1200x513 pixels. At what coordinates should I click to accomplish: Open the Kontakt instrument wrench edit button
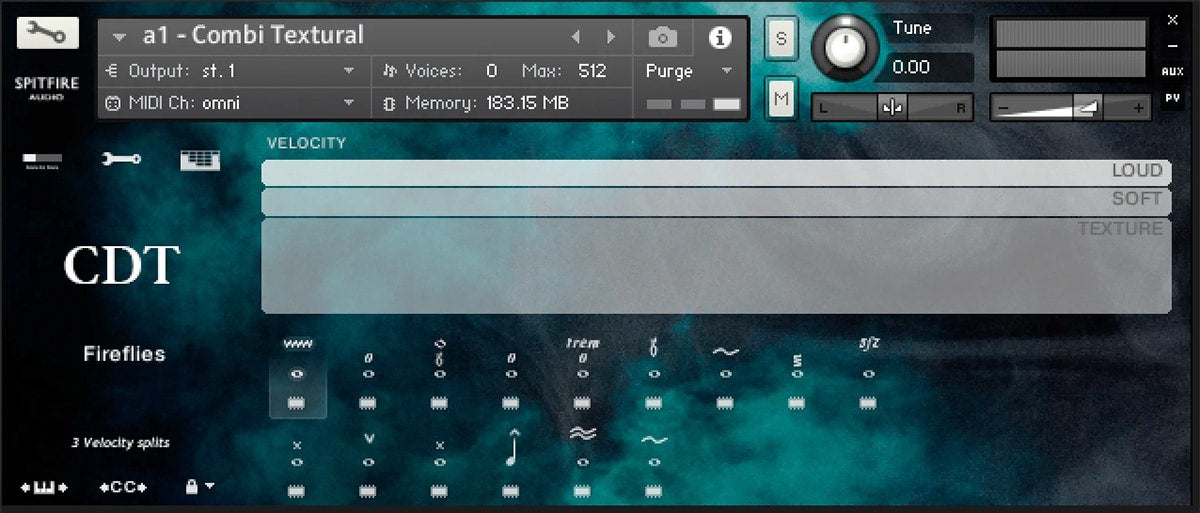[x=47, y=34]
